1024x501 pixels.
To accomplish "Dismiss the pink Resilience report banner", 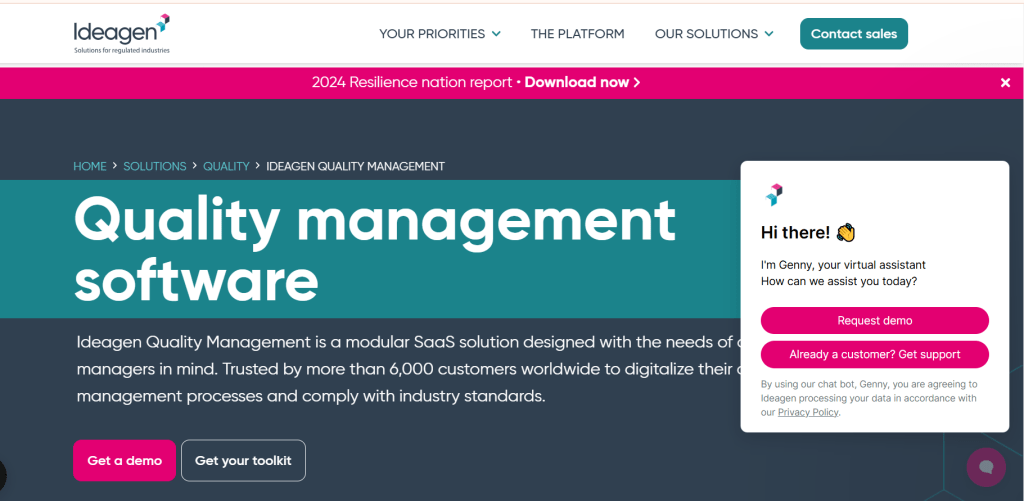I will click(x=1005, y=83).
